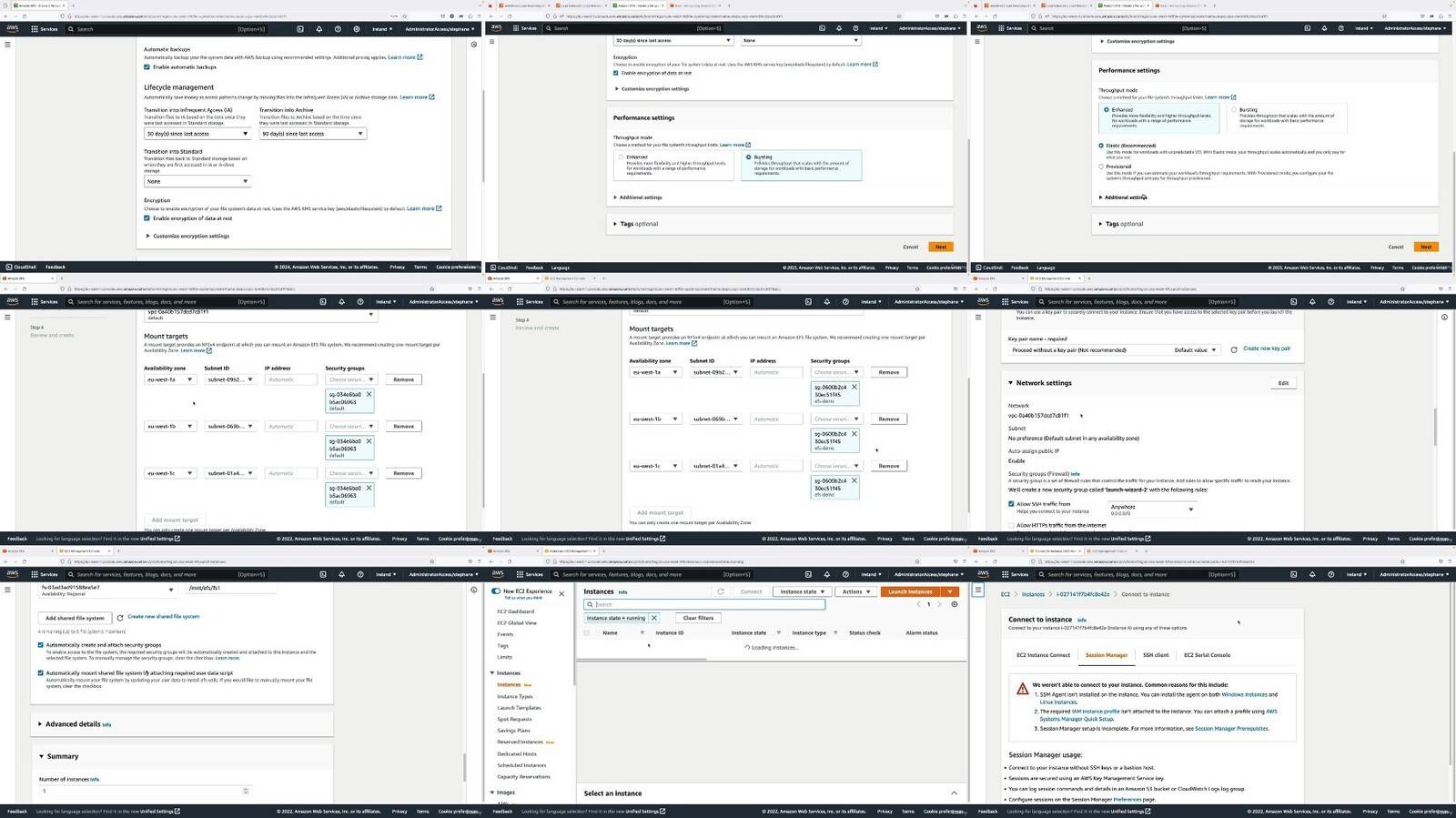This screenshot has height=818, width=1456.
Task: Switch off the New EC2 Experience toggle
Action: [x=496, y=591]
